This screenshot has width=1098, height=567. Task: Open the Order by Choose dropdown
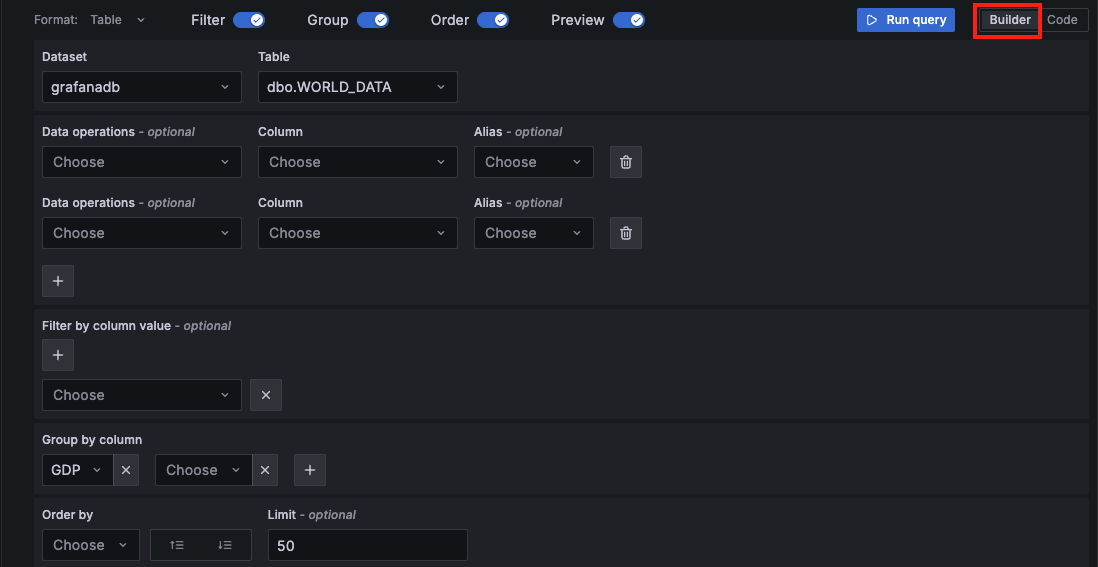point(91,545)
